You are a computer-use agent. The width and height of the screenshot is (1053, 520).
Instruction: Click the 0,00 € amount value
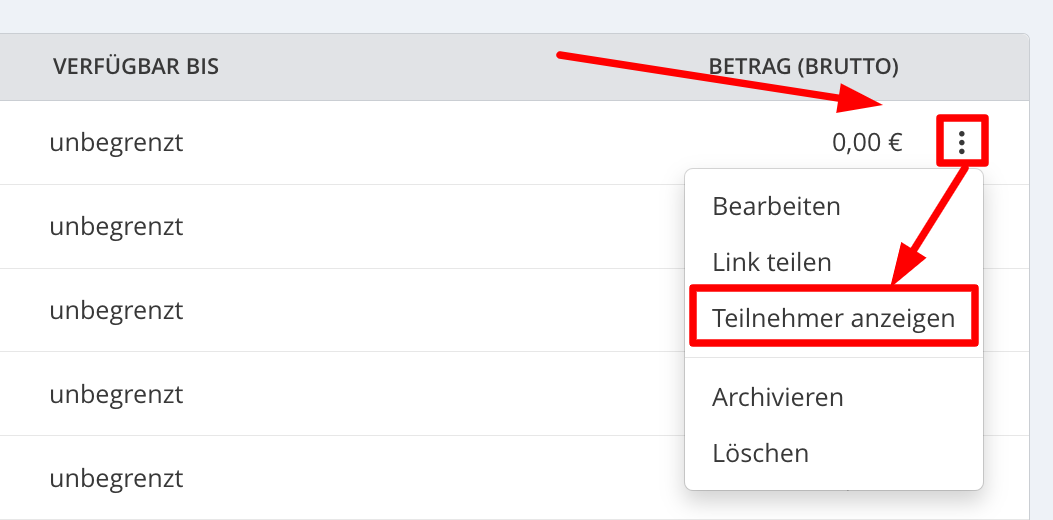tap(867, 142)
